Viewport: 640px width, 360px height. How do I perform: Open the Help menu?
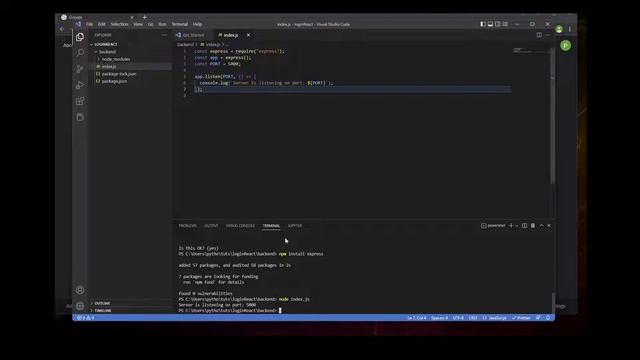click(198, 24)
